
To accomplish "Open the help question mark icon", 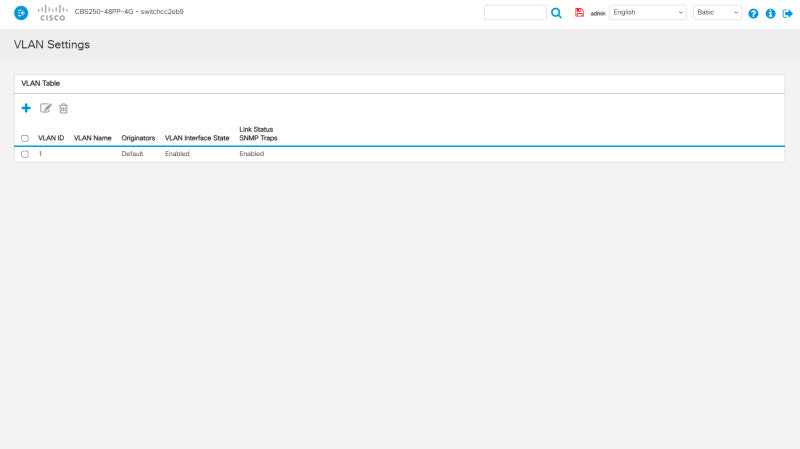I will pos(753,13).
